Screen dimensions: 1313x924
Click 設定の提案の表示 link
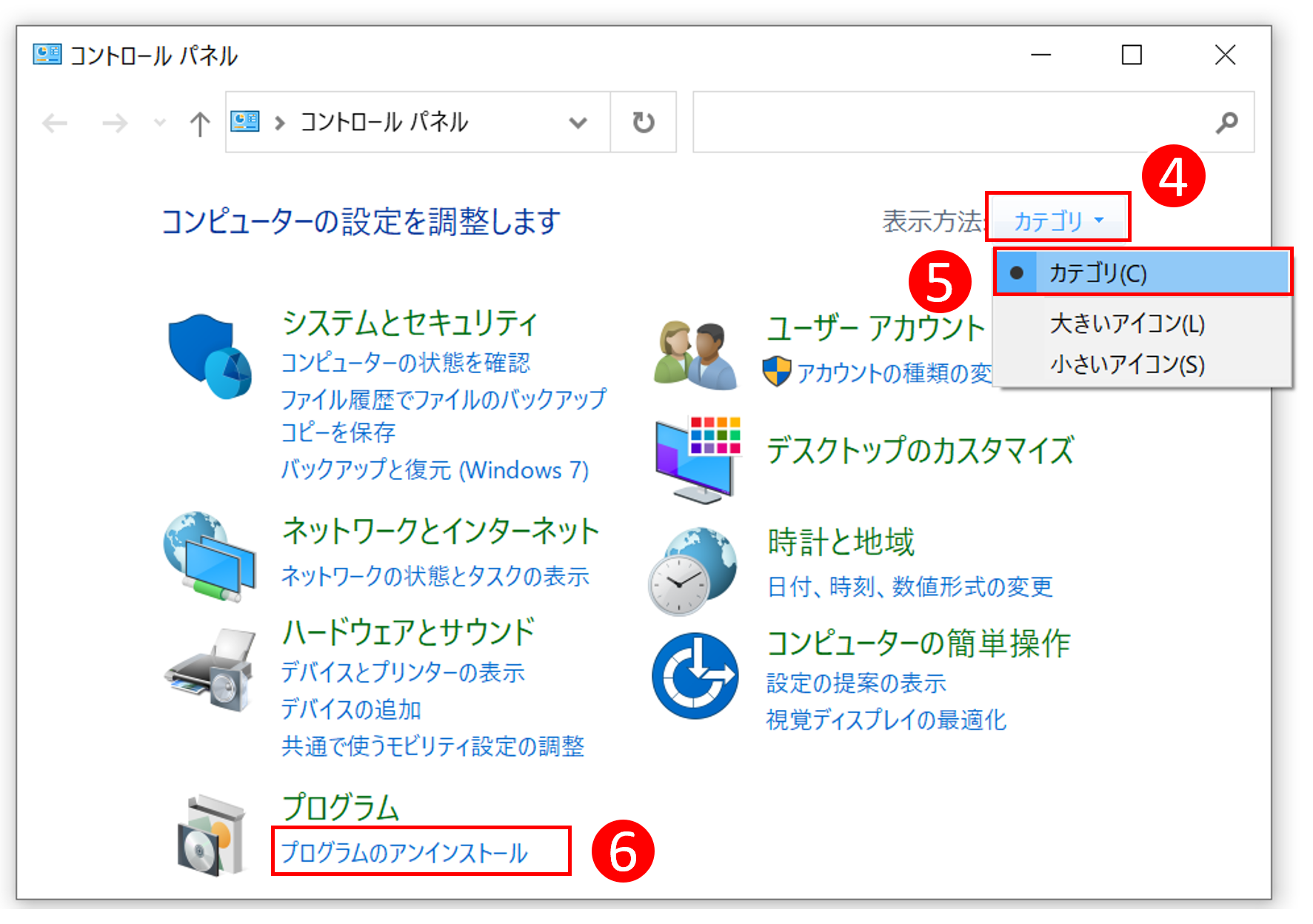[x=856, y=682]
